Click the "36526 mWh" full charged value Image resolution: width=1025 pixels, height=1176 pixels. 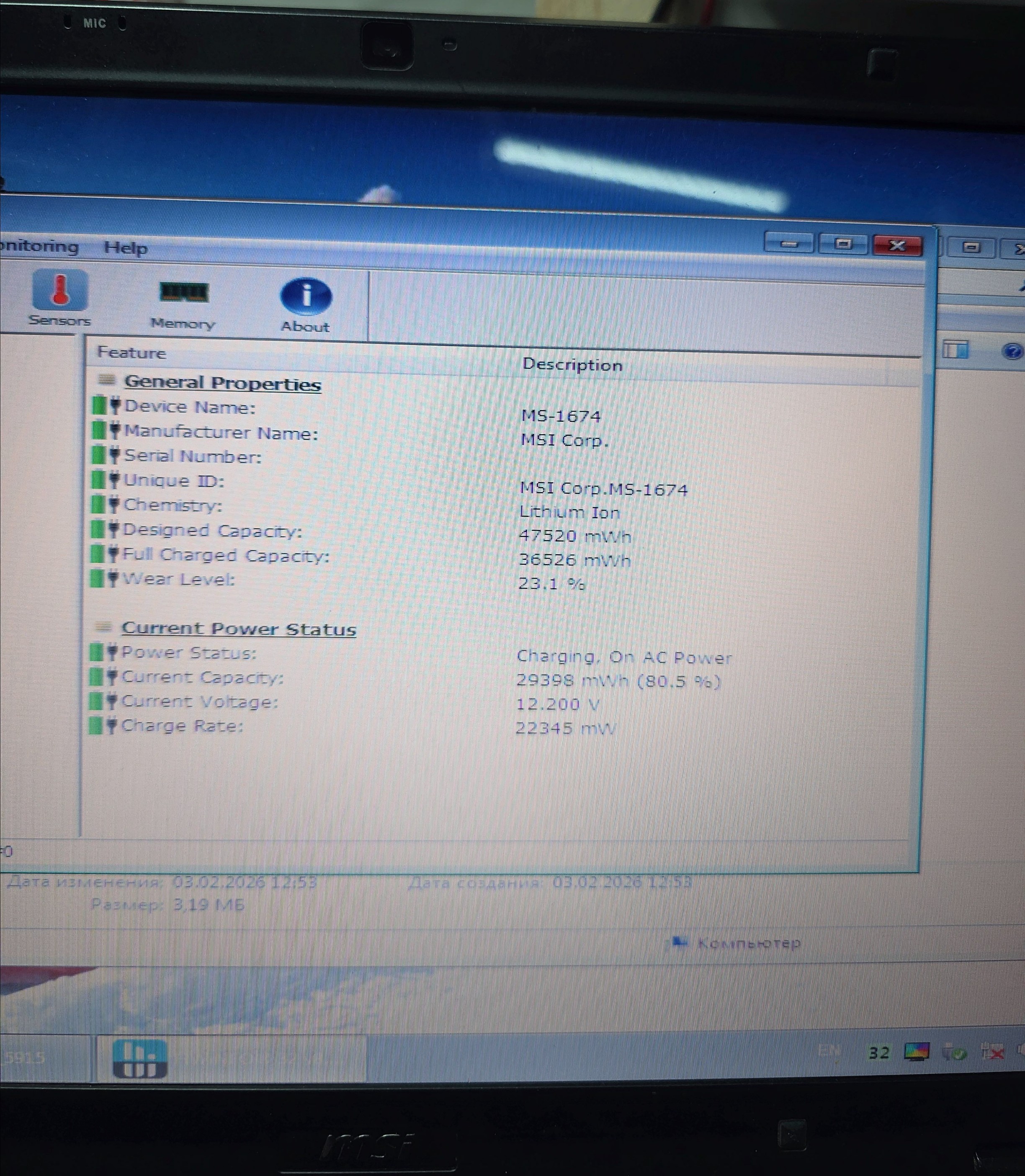point(574,560)
